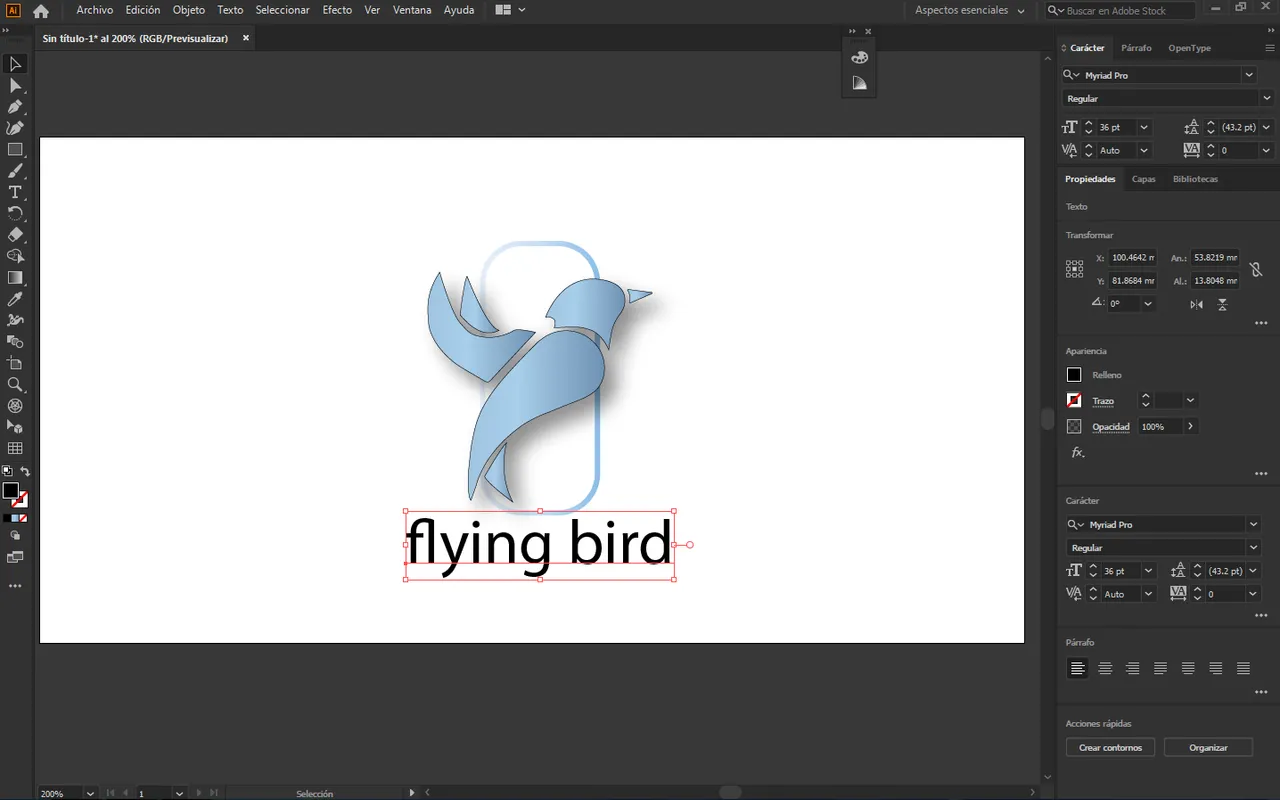Screen dimensions: 1280x800
Task: Go to the Home screen icon
Action: click(x=41, y=11)
